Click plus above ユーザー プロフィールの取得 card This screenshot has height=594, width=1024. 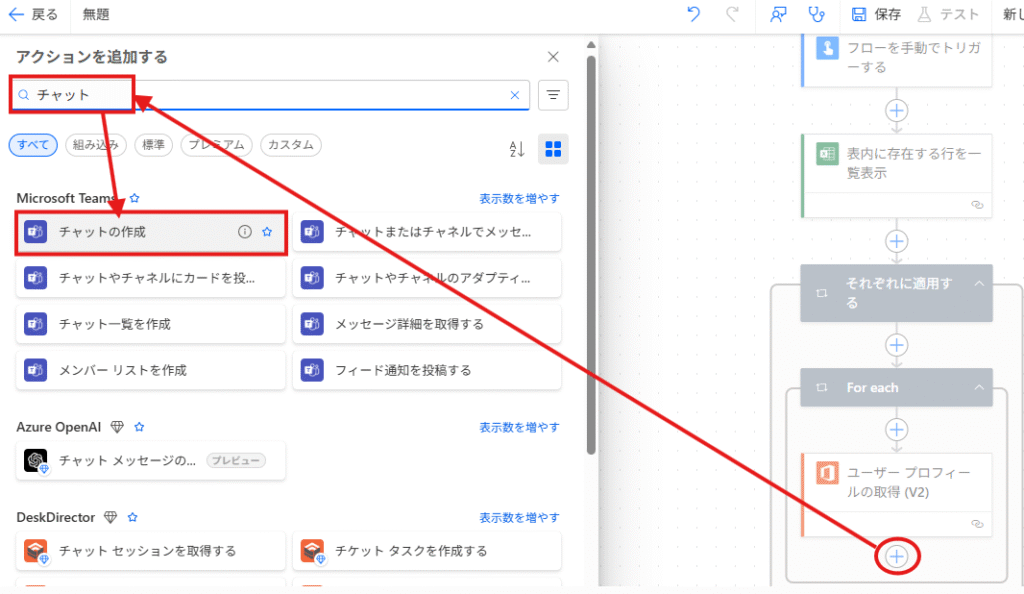coord(897,430)
